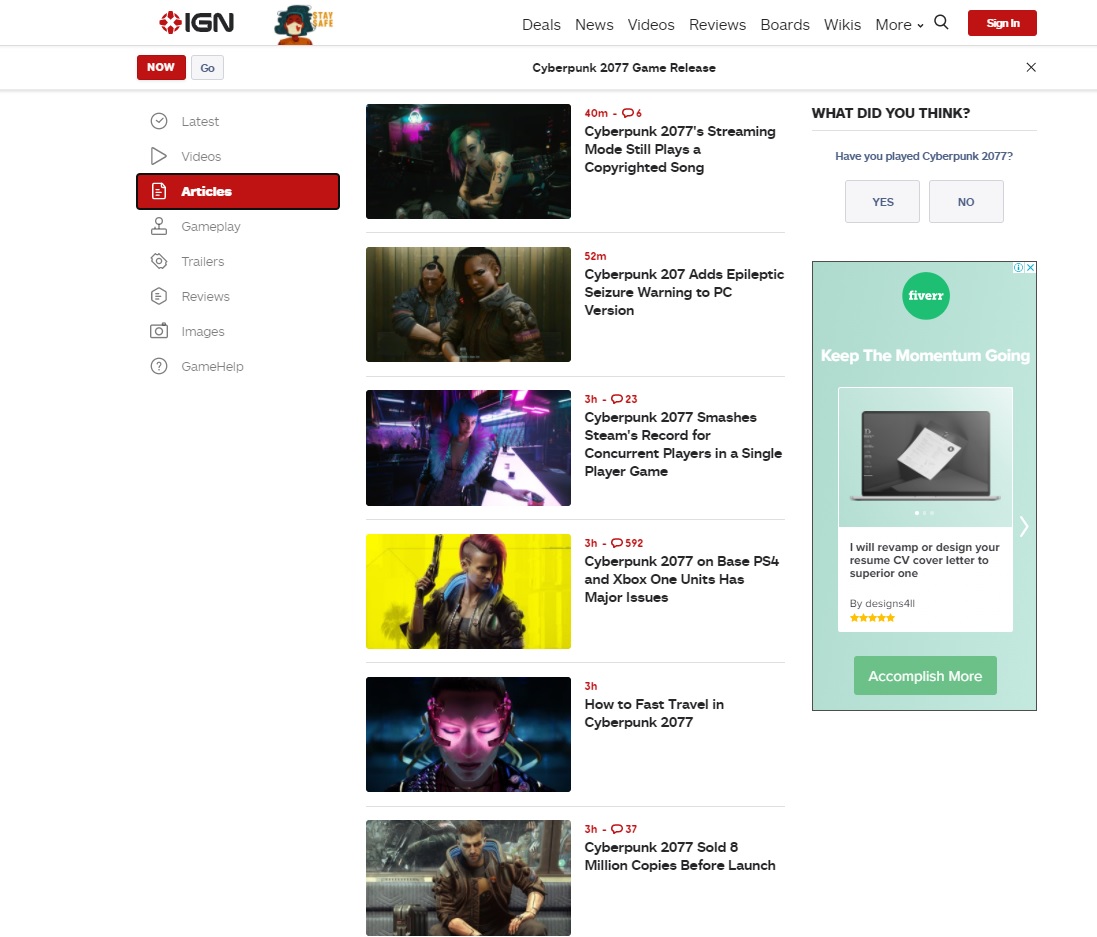This screenshot has height=937, width=1097.
Task: Open the ad info icon
Action: pyautogui.click(x=1019, y=267)
